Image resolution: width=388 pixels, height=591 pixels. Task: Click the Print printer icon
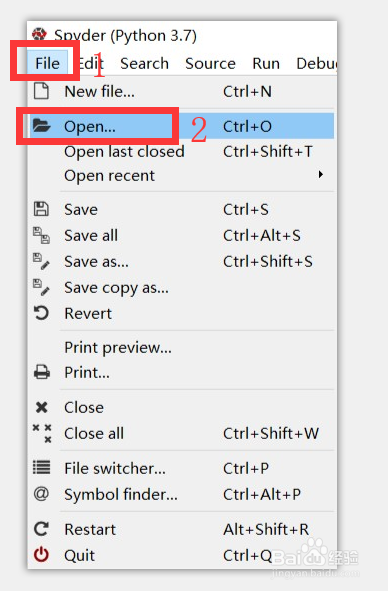point(41,372)
